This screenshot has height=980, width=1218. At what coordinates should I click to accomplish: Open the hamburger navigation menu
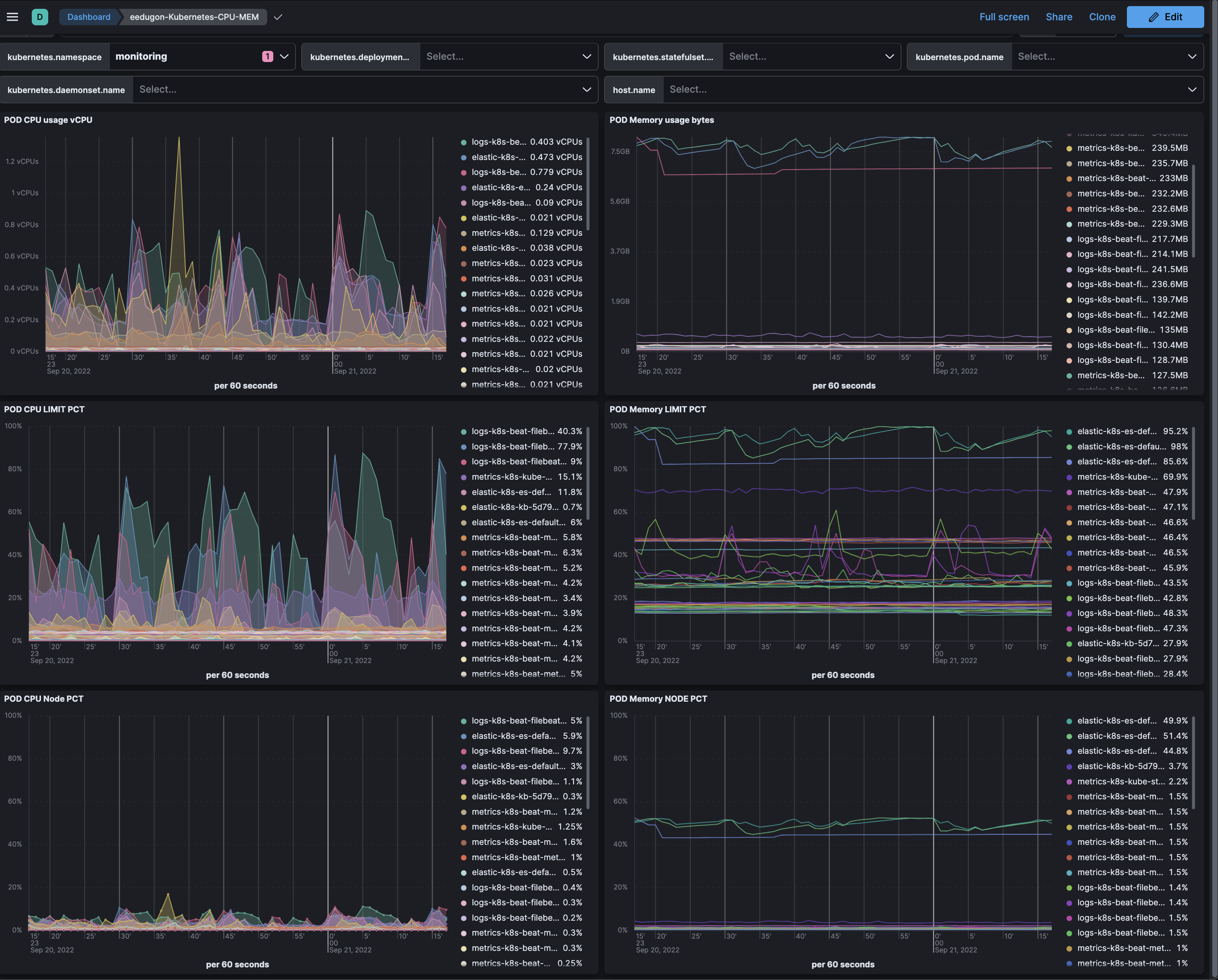pos(12,17)
